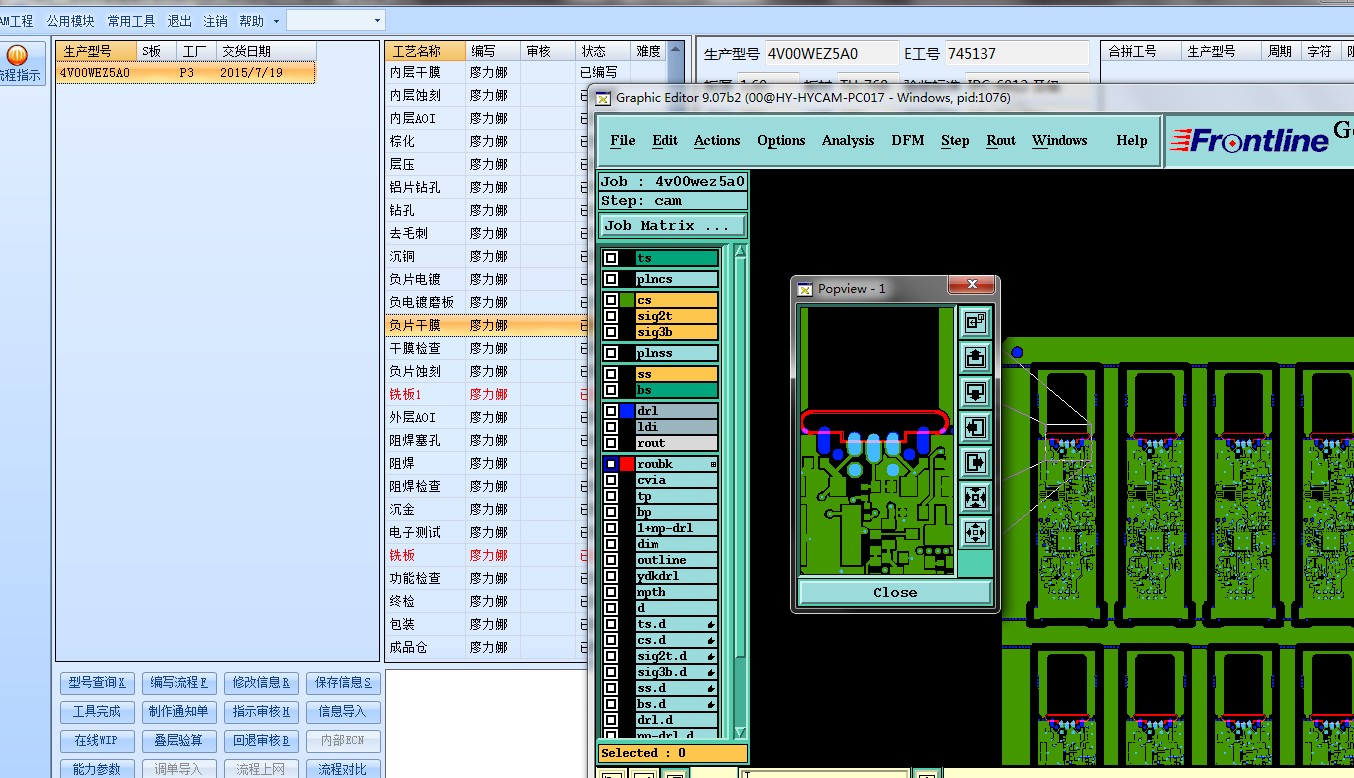Click the blue color swatch of drl layer
This screenshot has width=1354, height=778.
pos(627,411)
